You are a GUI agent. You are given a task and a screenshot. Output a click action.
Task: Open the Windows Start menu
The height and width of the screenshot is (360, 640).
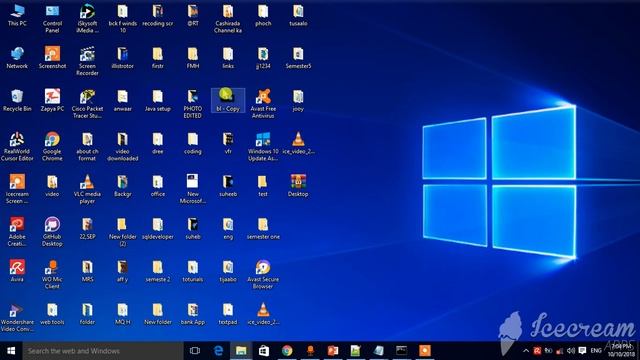pyautogui.click(x=11, y=351)
